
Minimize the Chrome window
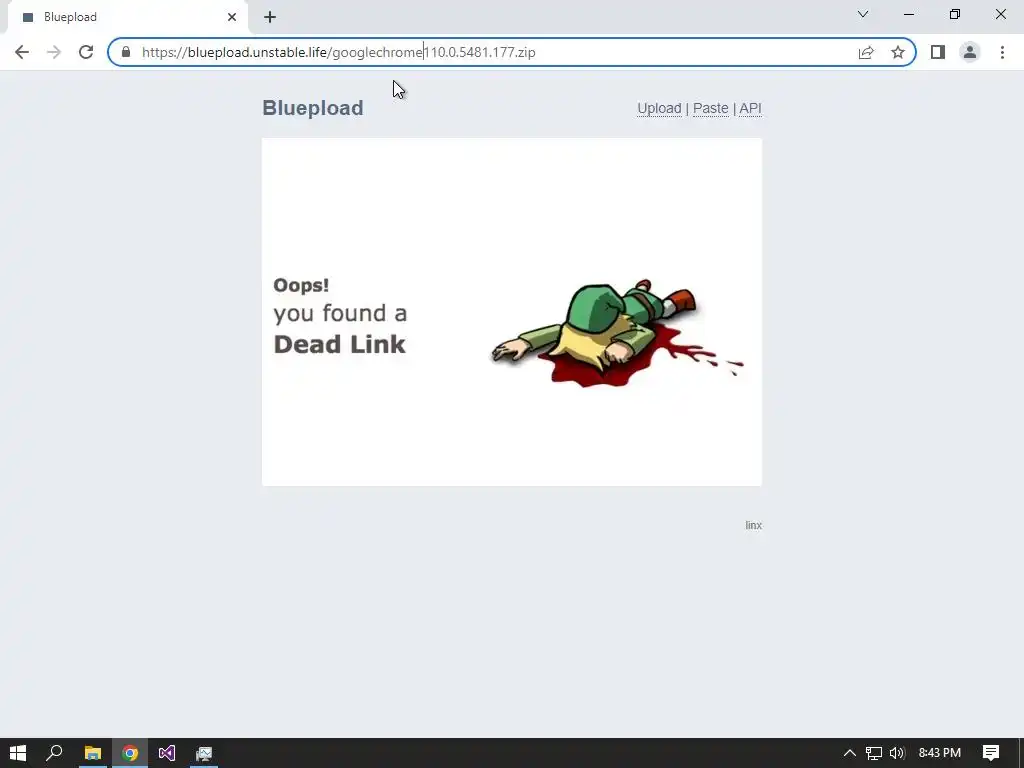tap(908, 14)
